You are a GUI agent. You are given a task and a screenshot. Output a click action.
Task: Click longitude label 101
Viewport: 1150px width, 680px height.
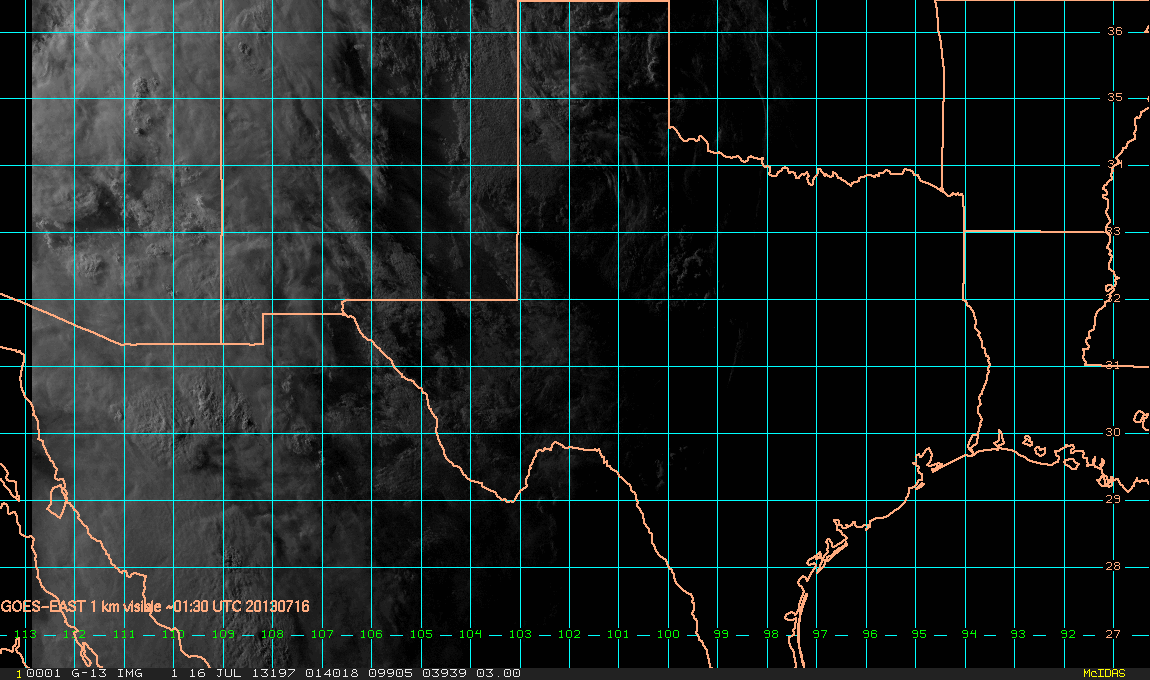tap(618, 634)
